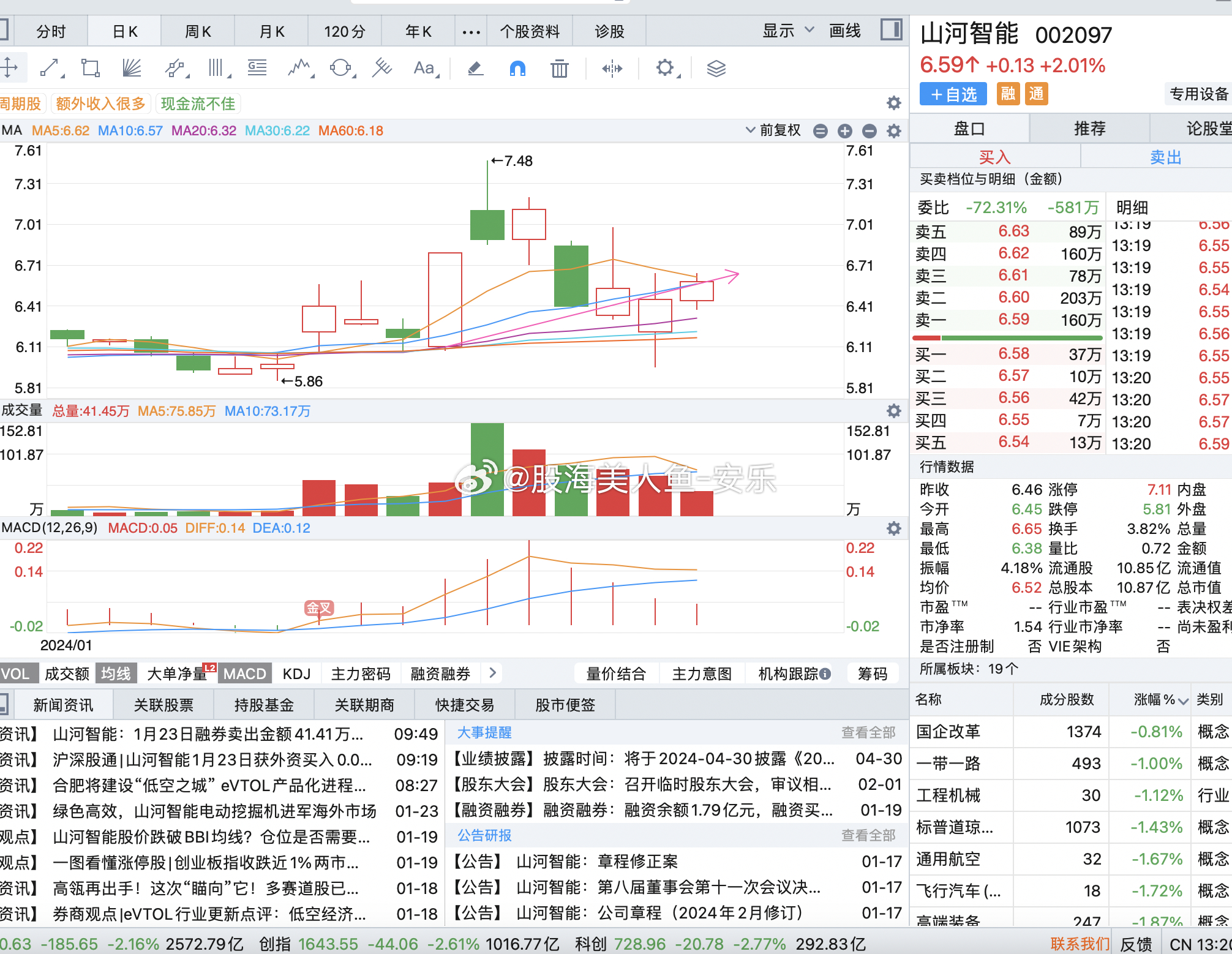Select the vertical period lines tool

click(217, 67)
